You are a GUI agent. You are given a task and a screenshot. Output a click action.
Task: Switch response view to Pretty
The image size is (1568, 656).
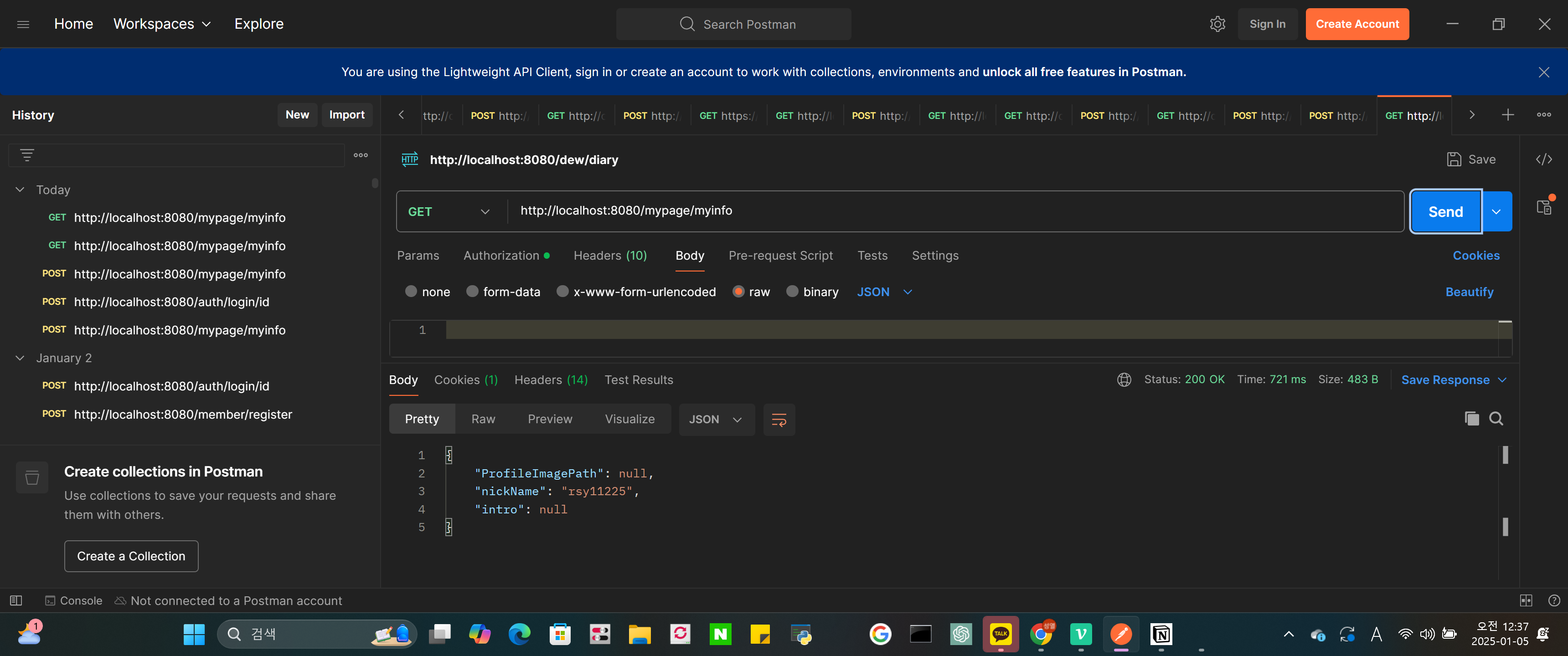422,419
